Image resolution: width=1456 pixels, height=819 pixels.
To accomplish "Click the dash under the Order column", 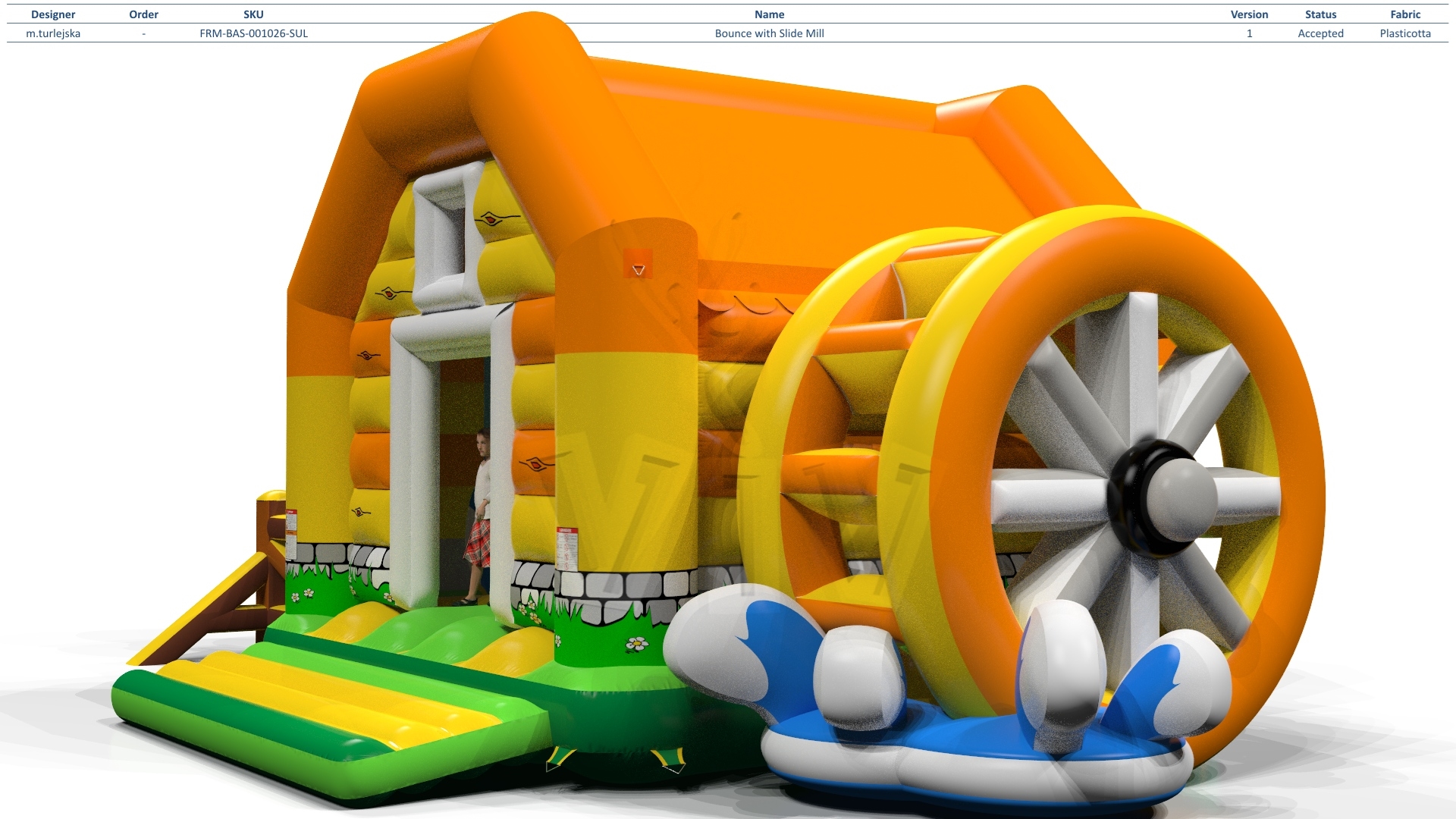I will click(x=143, y=33).
